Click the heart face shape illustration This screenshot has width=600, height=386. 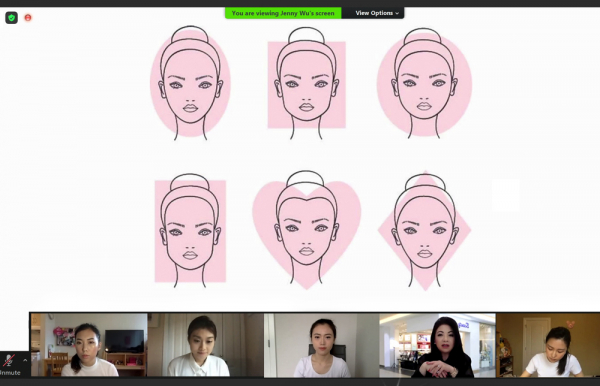click(307, 230)
